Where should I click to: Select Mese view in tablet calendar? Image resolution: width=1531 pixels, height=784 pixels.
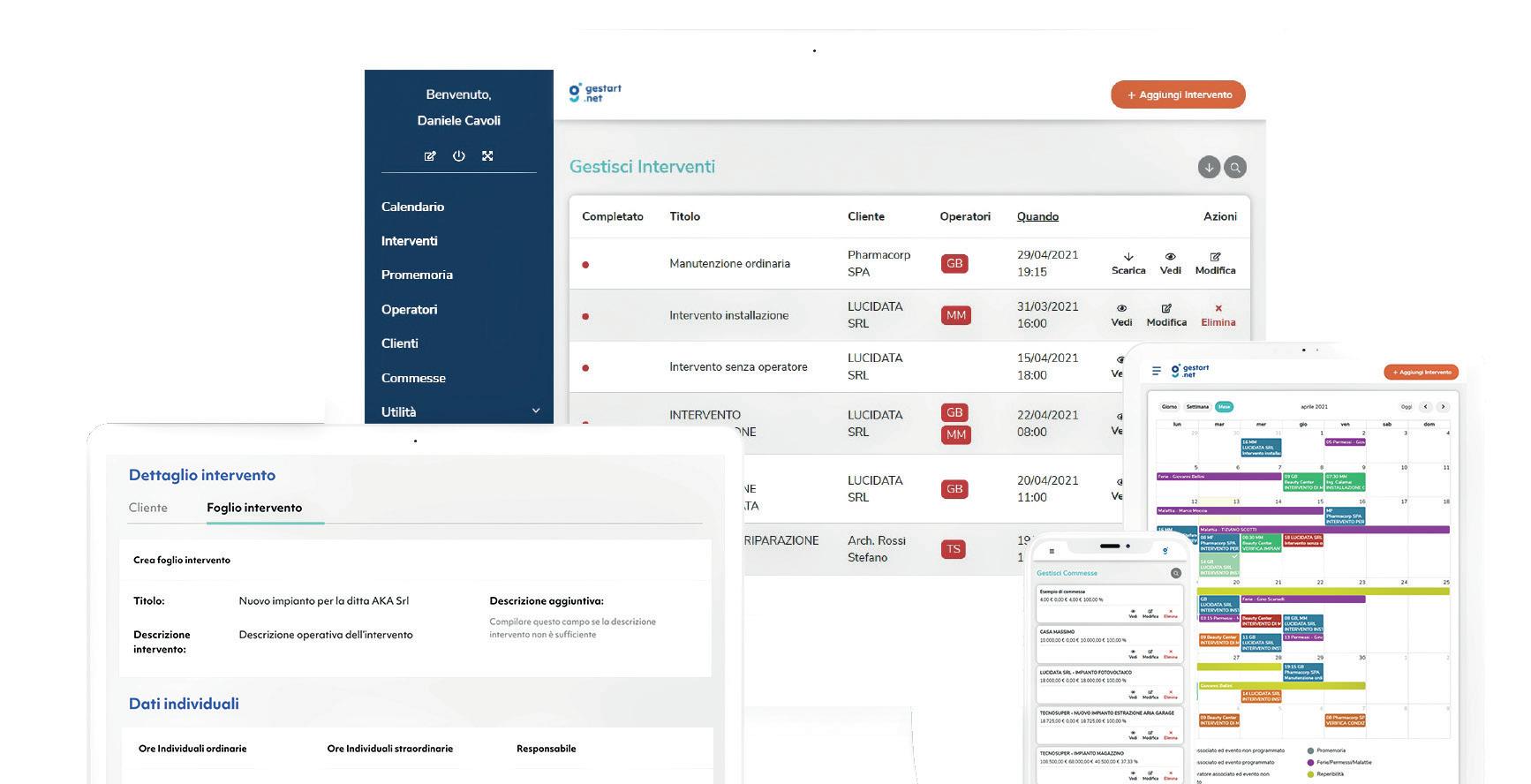coord(1224,407)
